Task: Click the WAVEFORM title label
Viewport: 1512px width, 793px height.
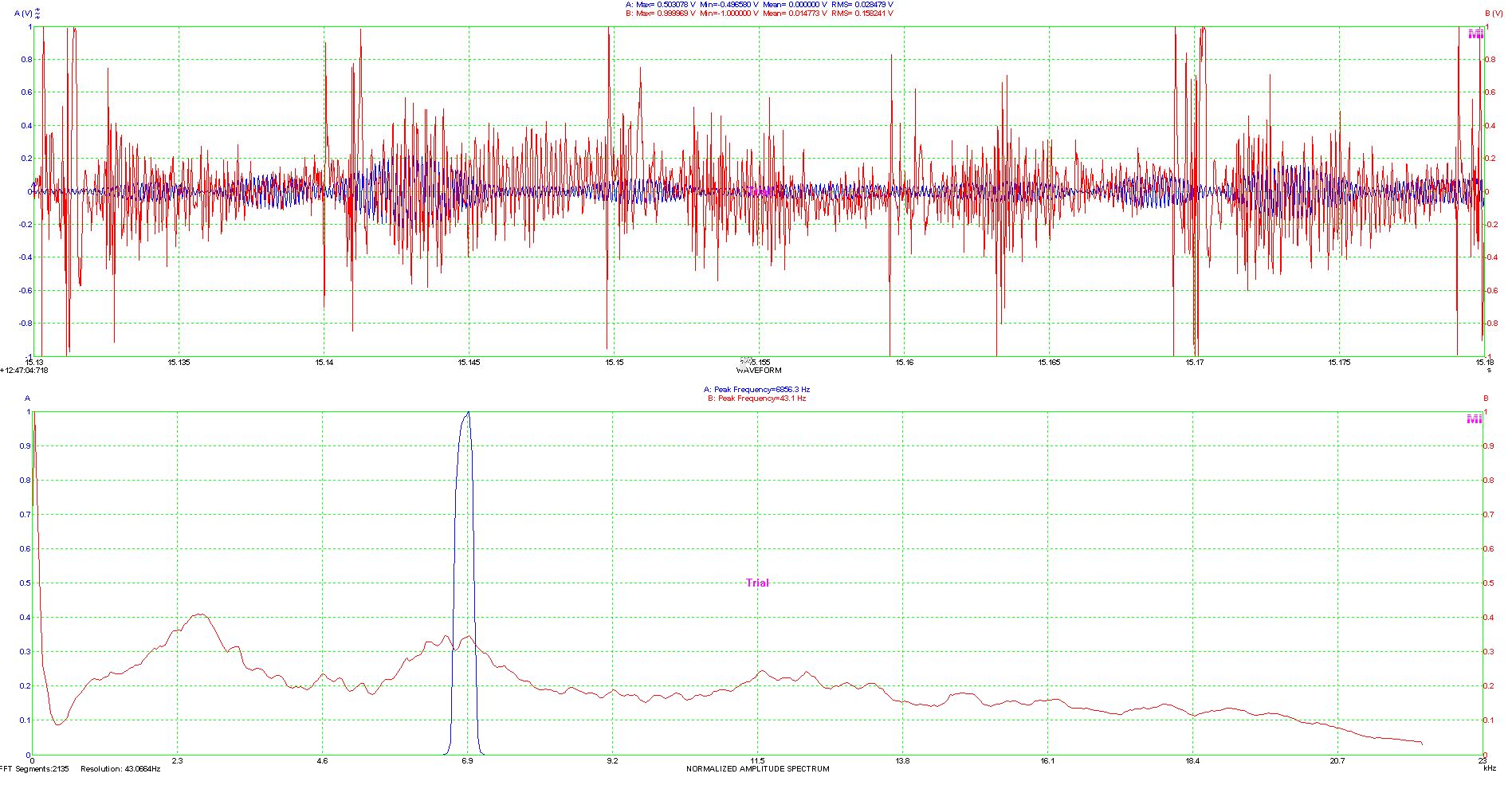Action: tap(758, 371)
